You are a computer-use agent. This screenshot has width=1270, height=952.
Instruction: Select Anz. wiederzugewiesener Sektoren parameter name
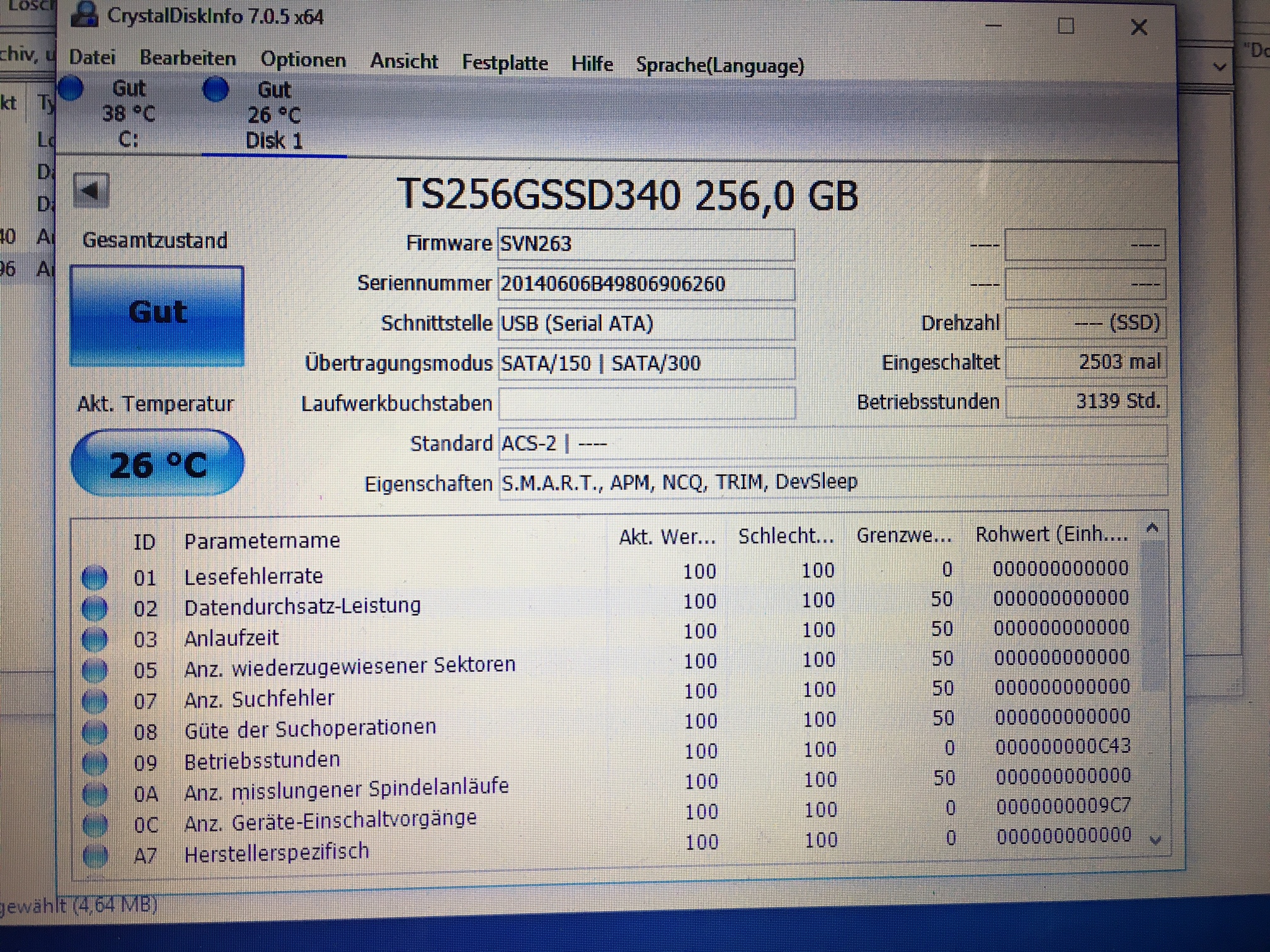[350, 666]
